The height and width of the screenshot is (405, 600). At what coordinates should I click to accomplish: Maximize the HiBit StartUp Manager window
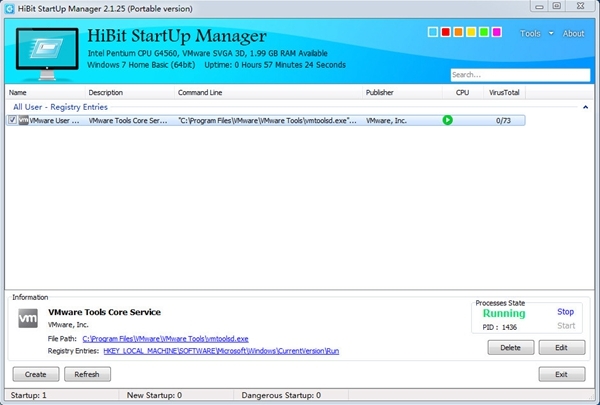pyautogui.click(x=557, y=6)
